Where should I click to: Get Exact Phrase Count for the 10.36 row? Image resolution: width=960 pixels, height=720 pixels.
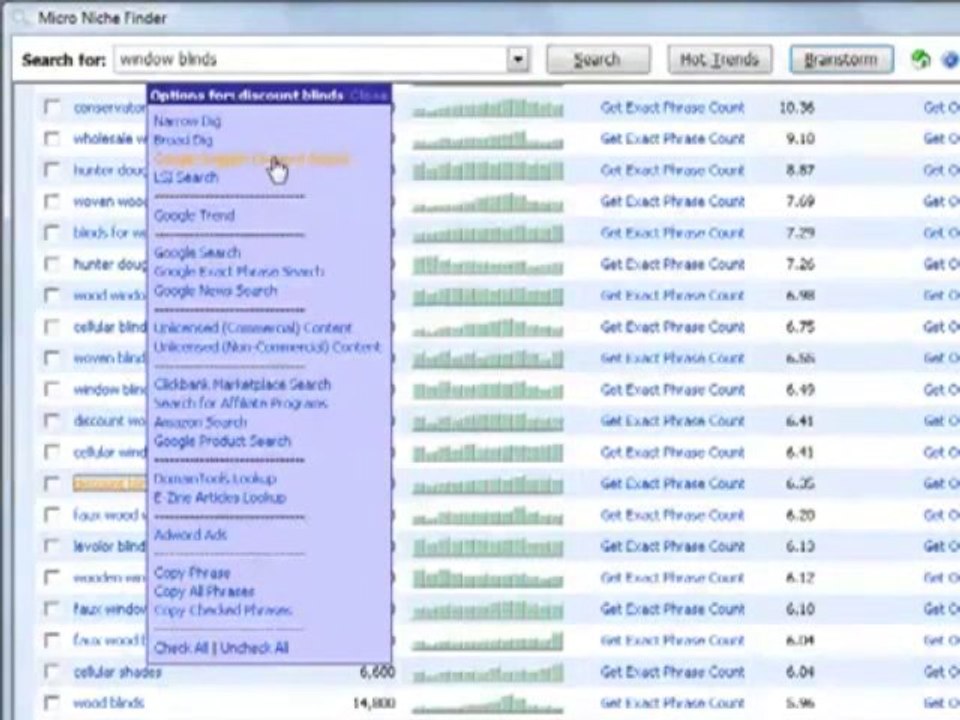(672, 108)
